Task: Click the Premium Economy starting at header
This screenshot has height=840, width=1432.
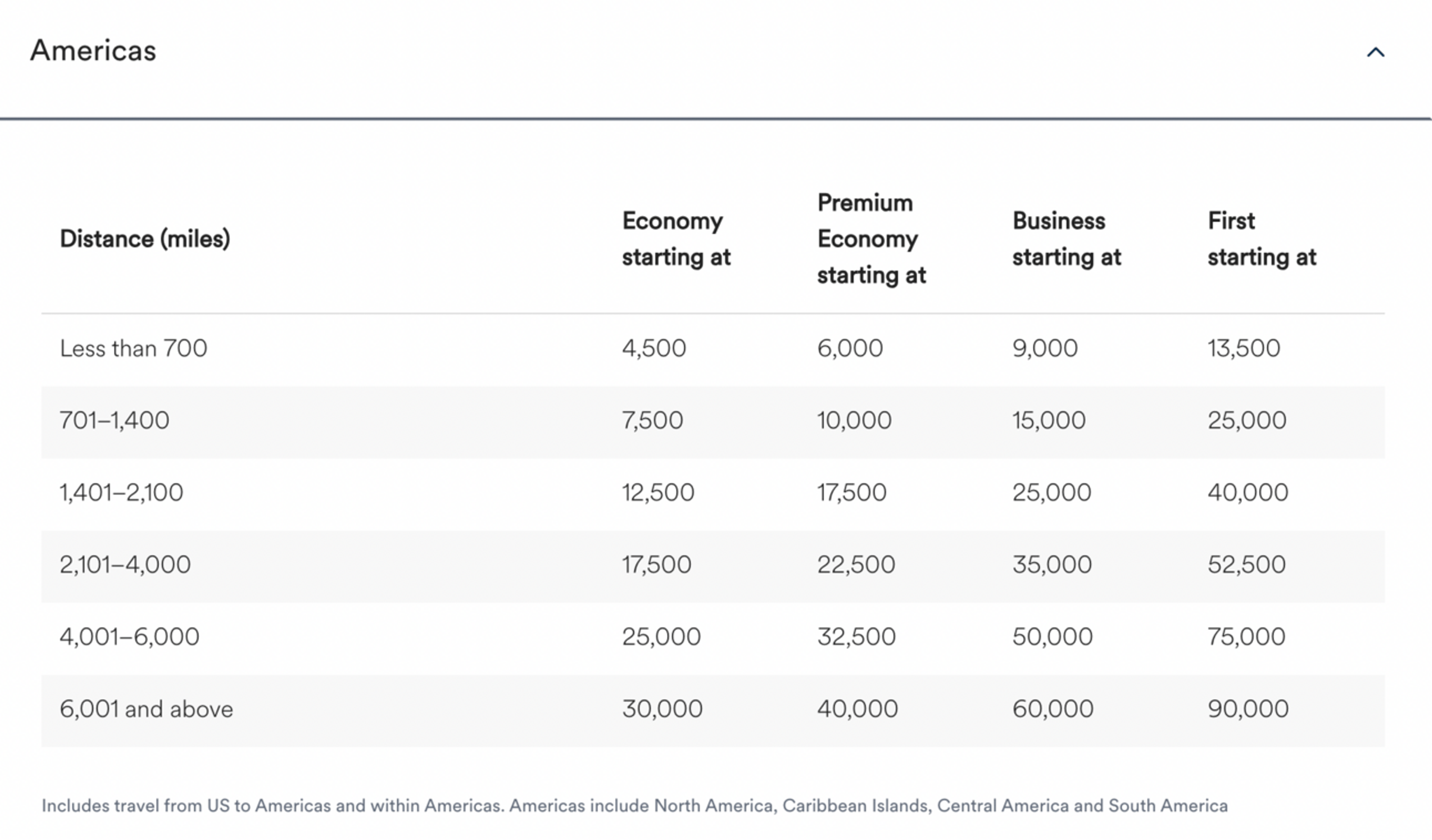Action: (x=871, y=239)
